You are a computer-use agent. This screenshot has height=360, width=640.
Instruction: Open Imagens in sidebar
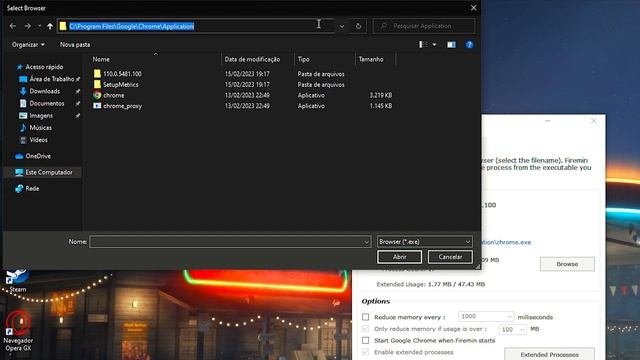click(x=41, y=116)
